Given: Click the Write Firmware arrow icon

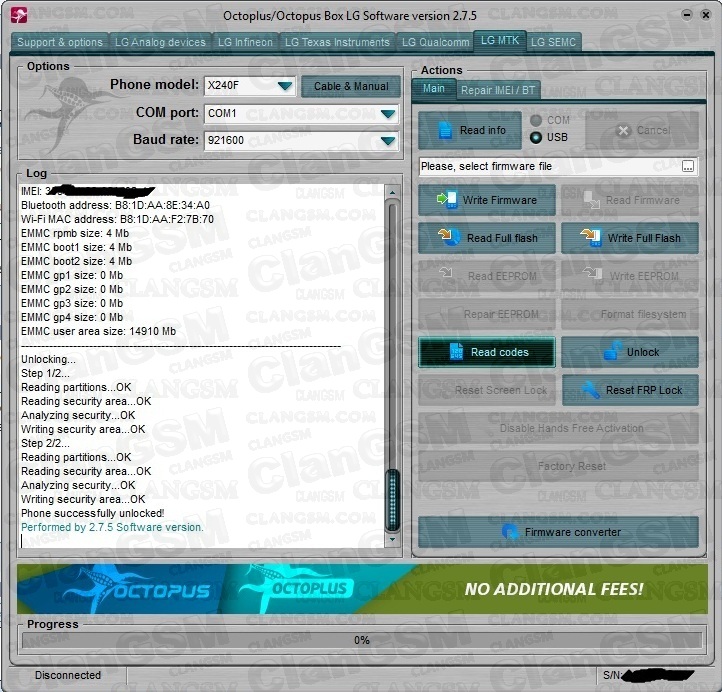Looking at the screenshot, I should coord(446,199).
